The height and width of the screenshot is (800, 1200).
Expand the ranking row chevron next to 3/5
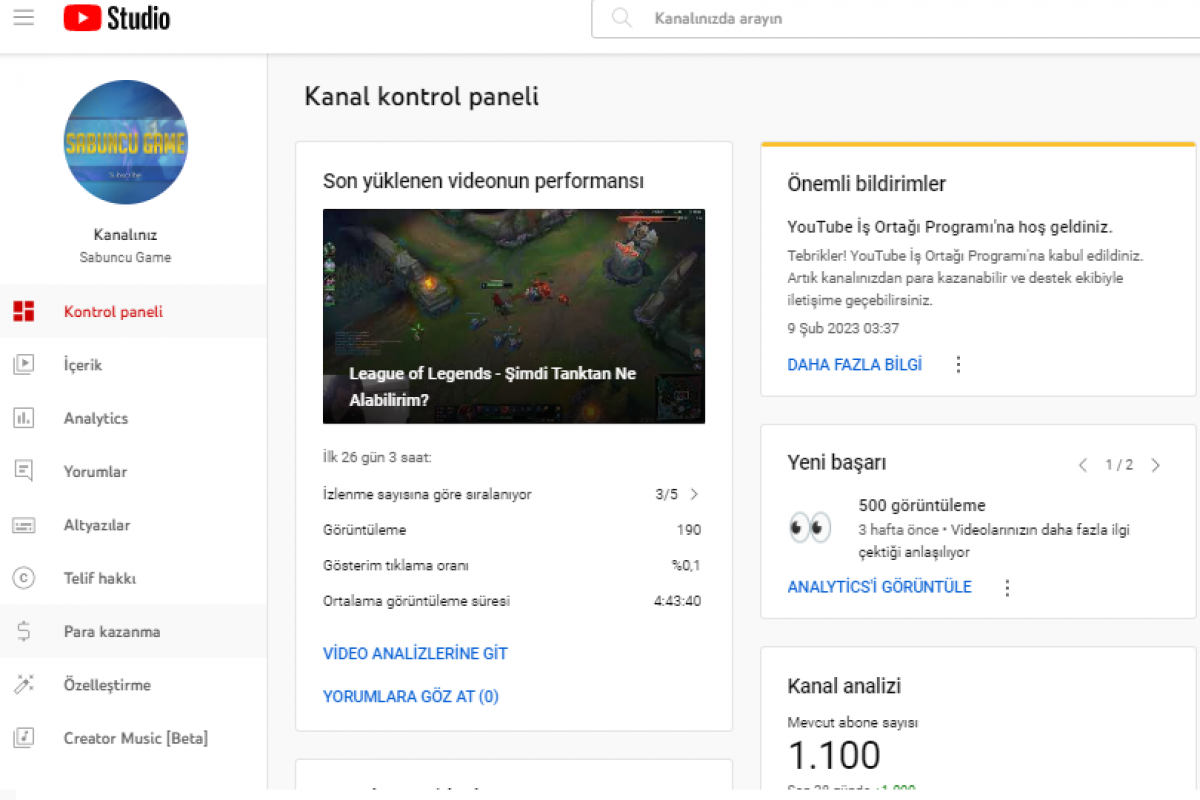pyautogui.click(x=694, y=494)
